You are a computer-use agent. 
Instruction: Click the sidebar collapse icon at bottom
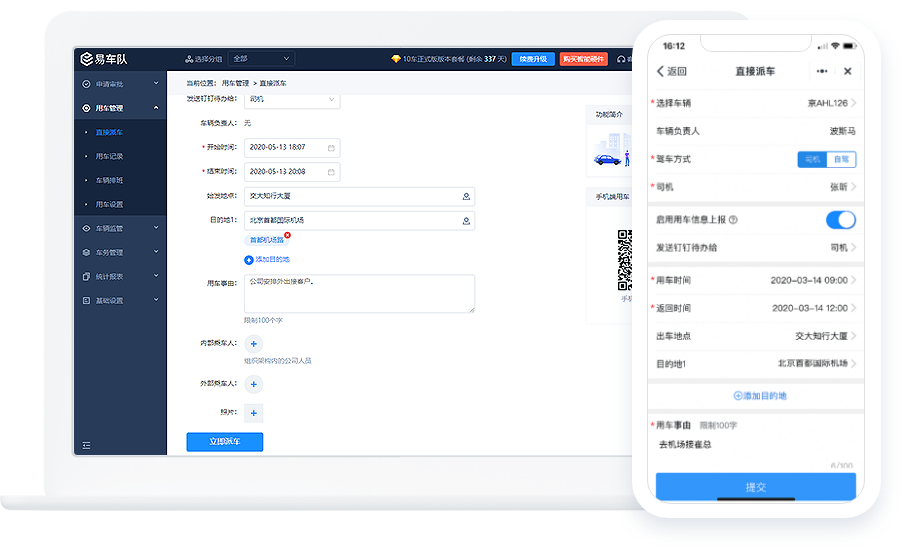(87, 446)
